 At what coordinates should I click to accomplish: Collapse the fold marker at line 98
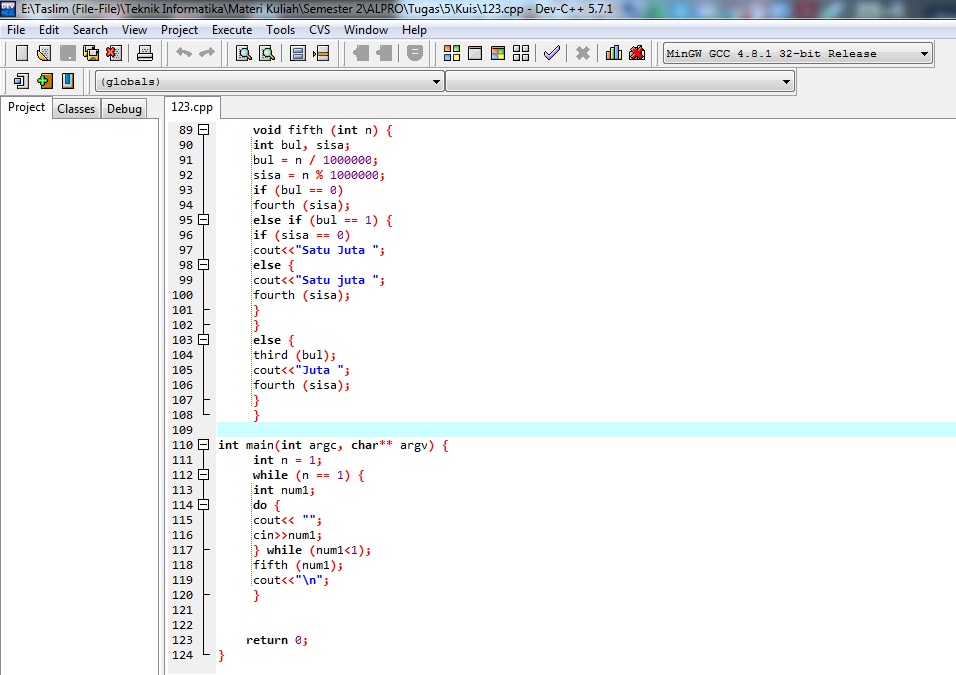(x=204, y=265)
